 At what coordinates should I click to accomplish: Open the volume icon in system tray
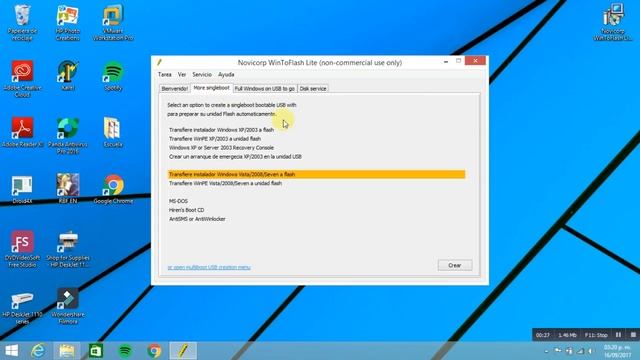tap(591, 351)
